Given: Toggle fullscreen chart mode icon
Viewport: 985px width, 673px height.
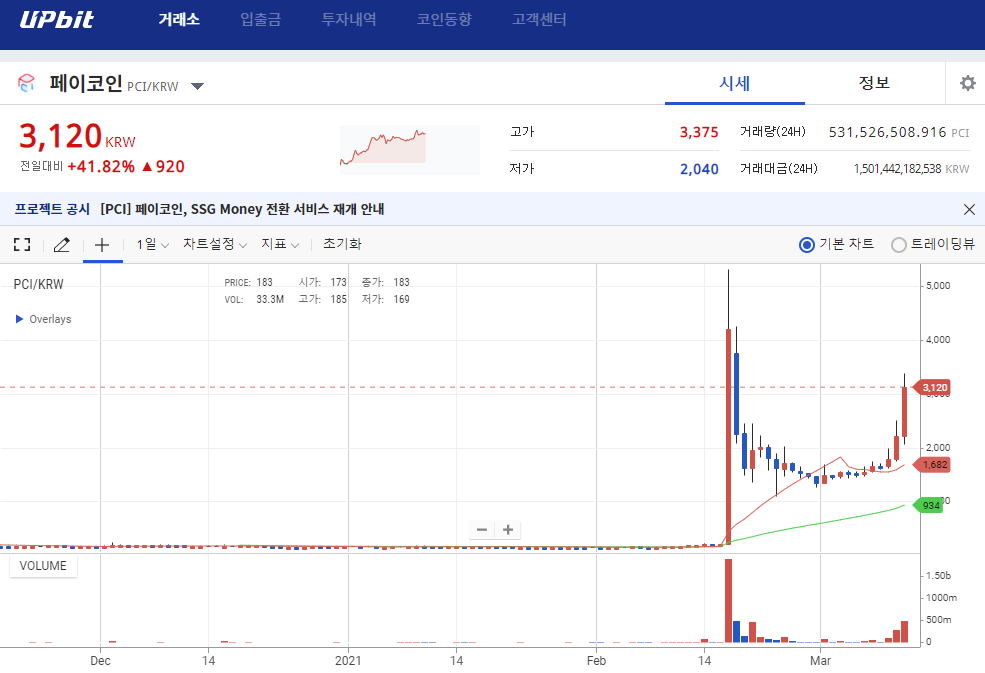Looking at the screenshot, I should (22, 244).
